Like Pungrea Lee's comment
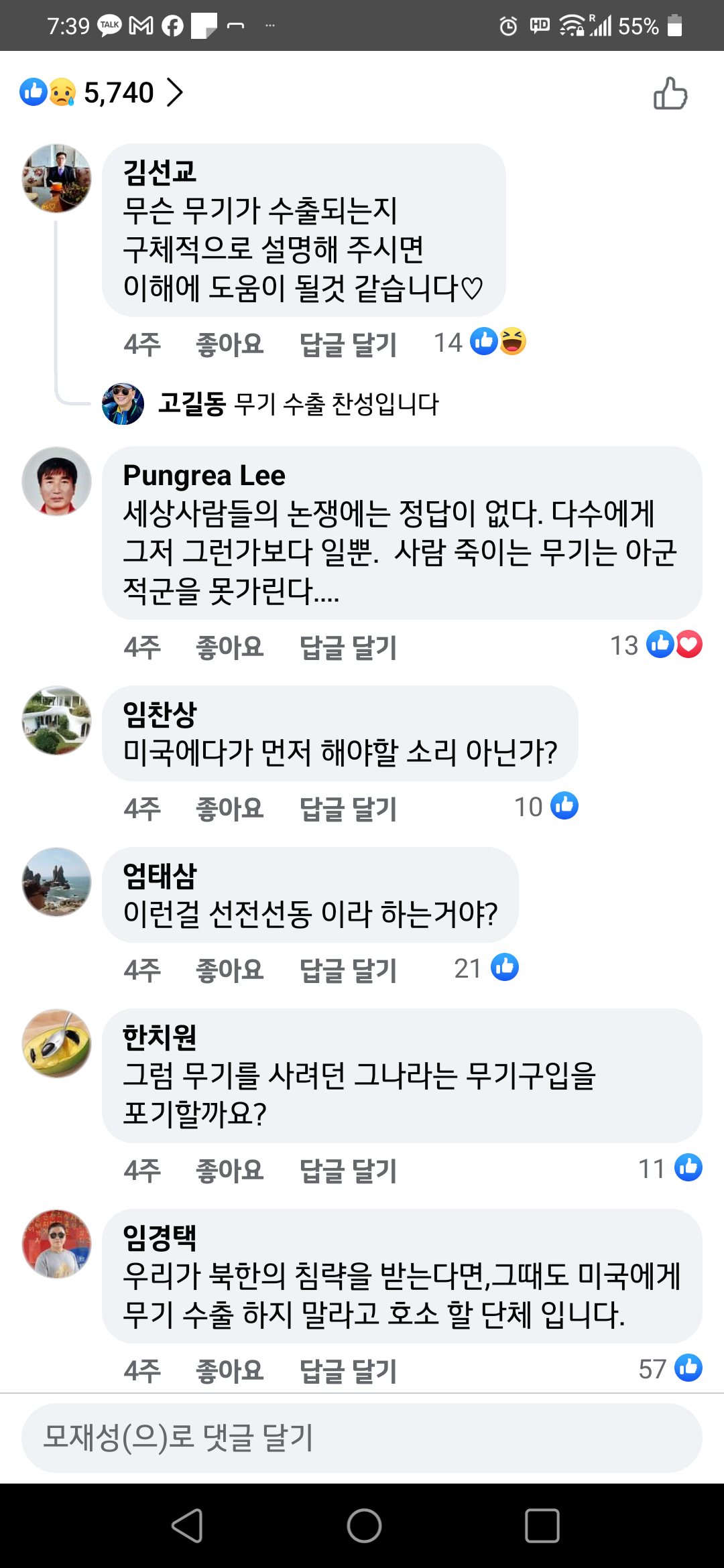This screenshot has width=724, height=1568. coord(229,647)
